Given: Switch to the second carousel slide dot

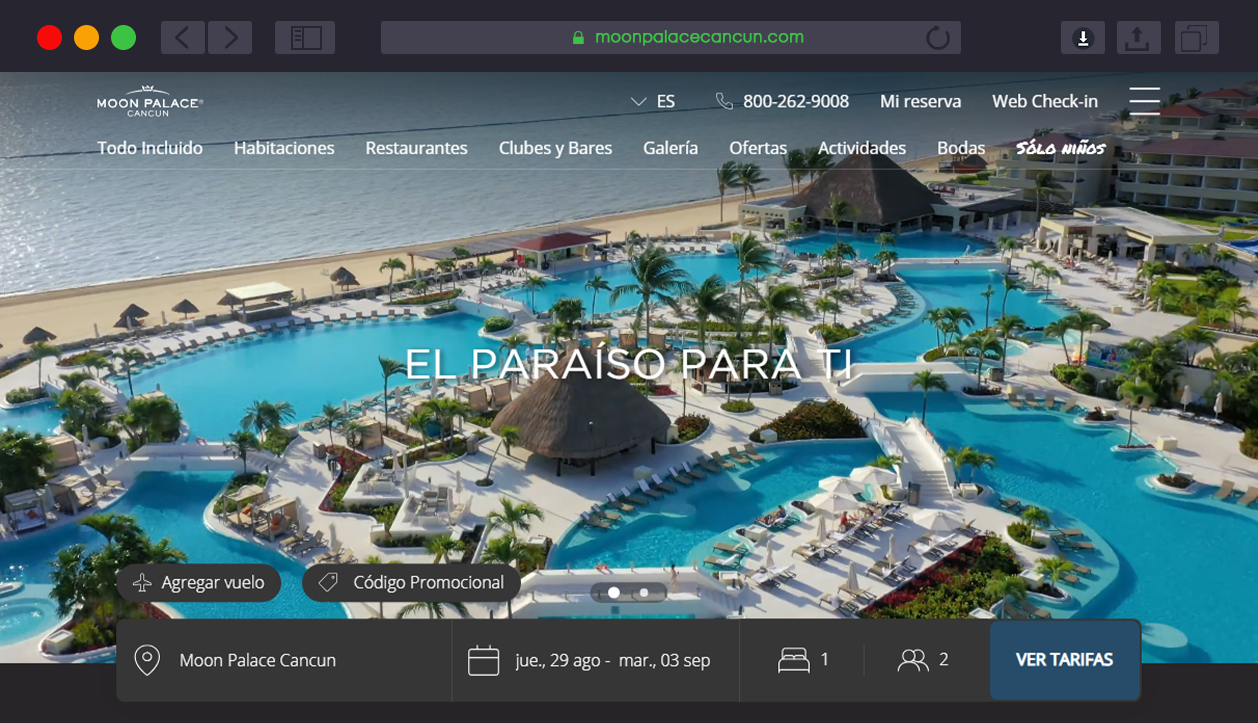Looking at the screenshot, I should 644,593.
